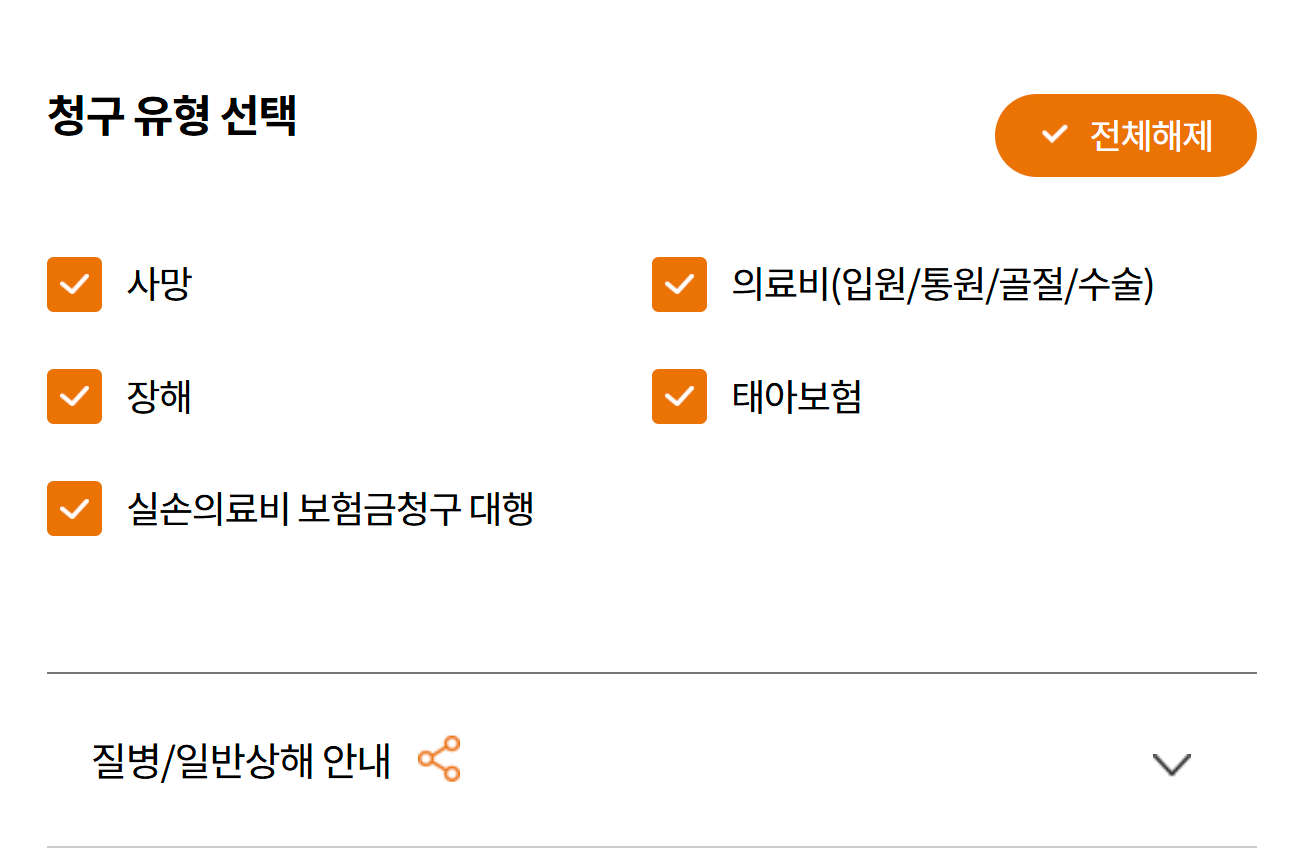Click the 태아보험 label text
The width and height of the screenshot is (1293, 856).
[x=796, y=397]
